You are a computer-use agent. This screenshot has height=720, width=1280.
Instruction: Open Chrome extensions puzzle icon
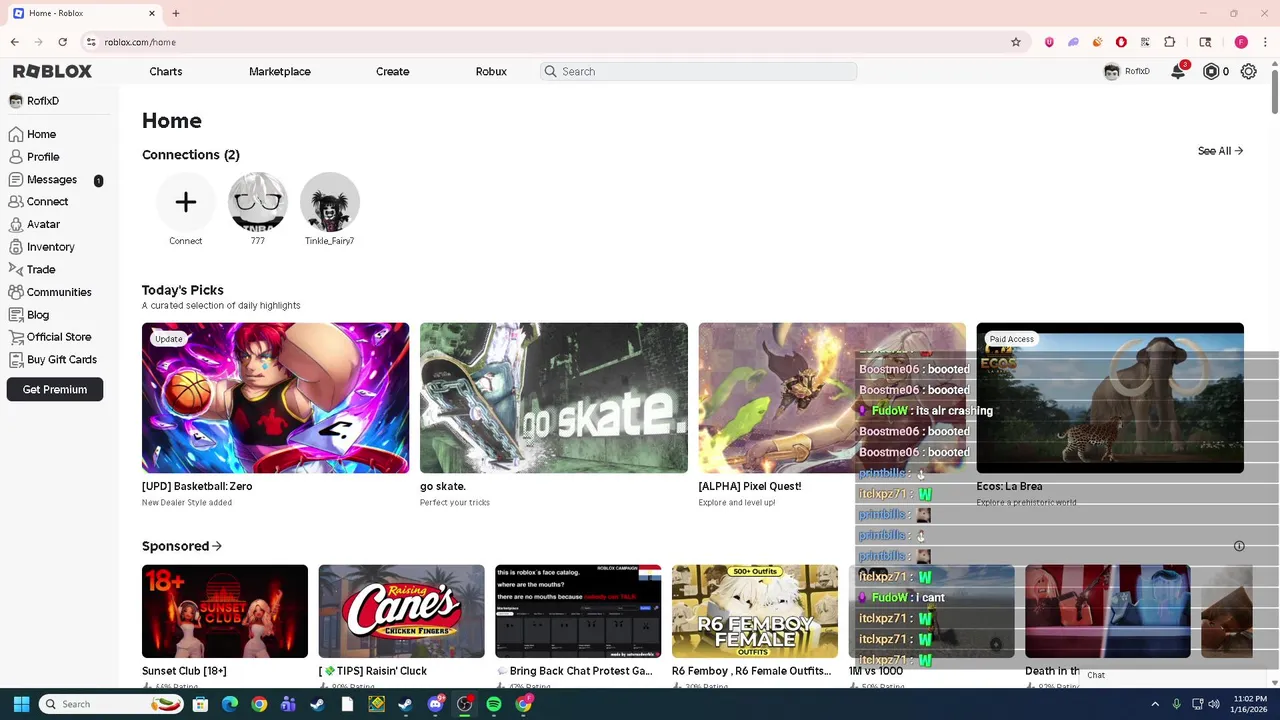pyautogui.click(x=1169, y=42)
